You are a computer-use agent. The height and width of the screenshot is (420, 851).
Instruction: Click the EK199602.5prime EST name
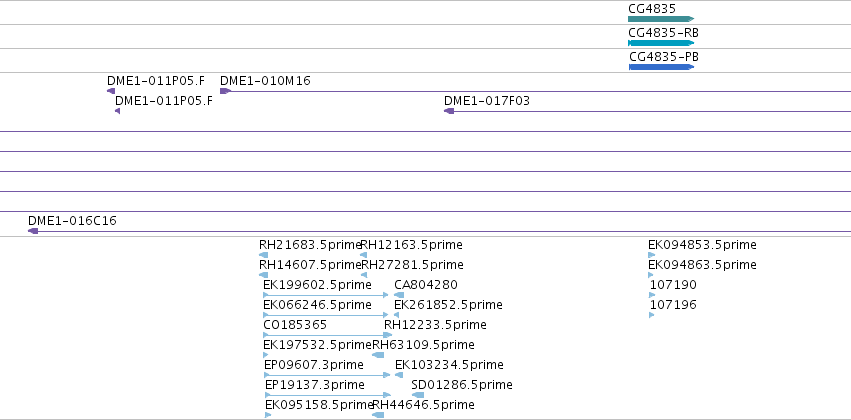(317, 285)
